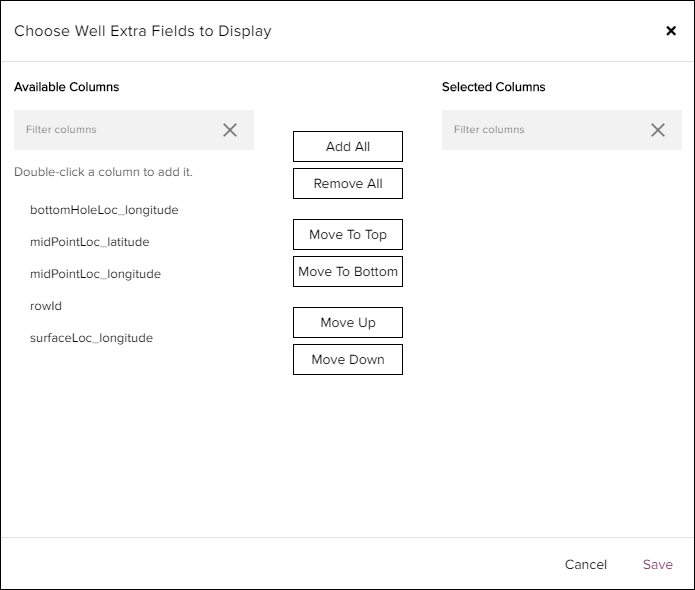Click the Selected Columns heading
This screenshot has height=590, width=695.
click(x=494, y=87)
